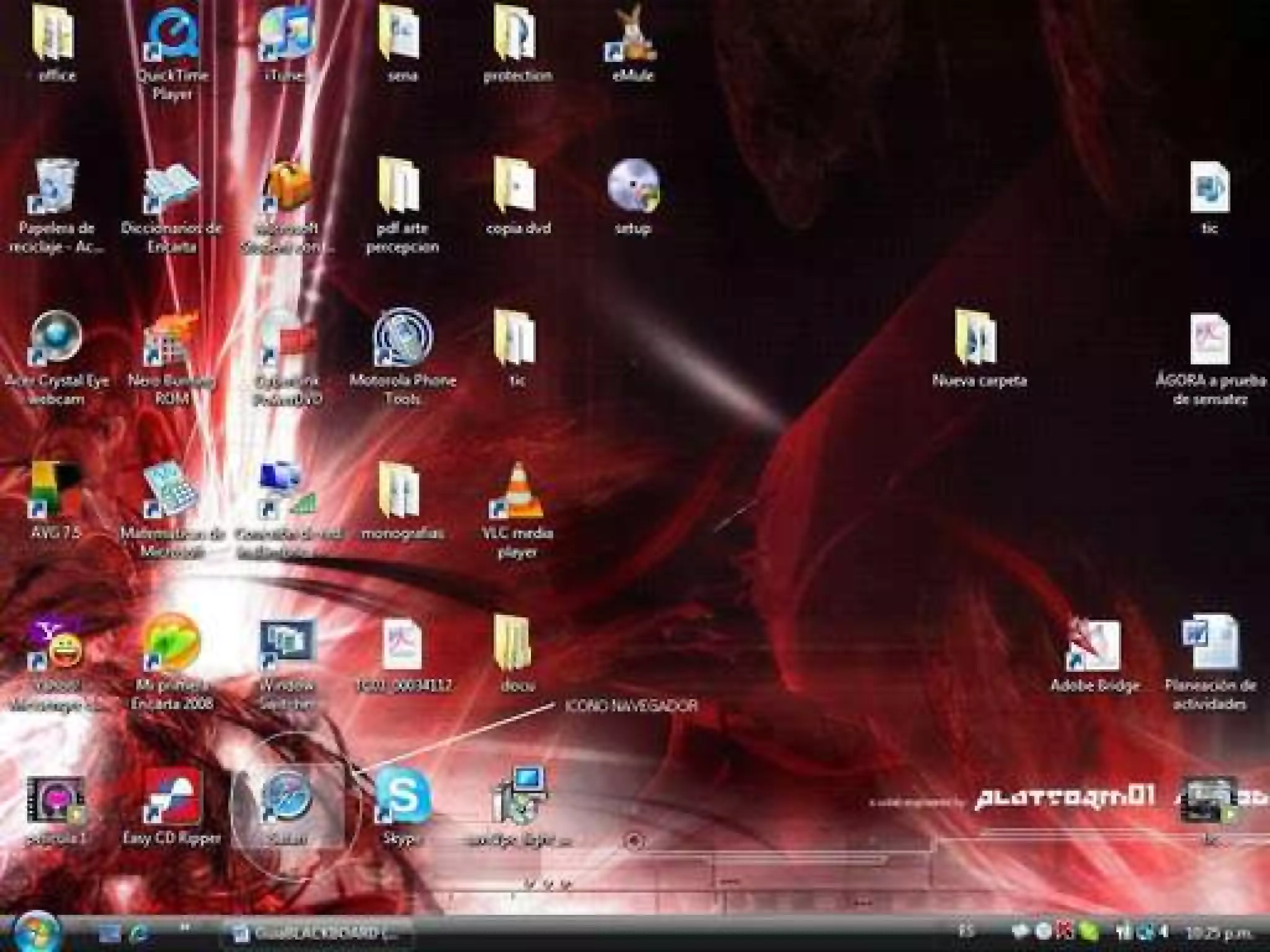
Task: Launch Easy CD Ripper shortcut
Action: [172, 796]
